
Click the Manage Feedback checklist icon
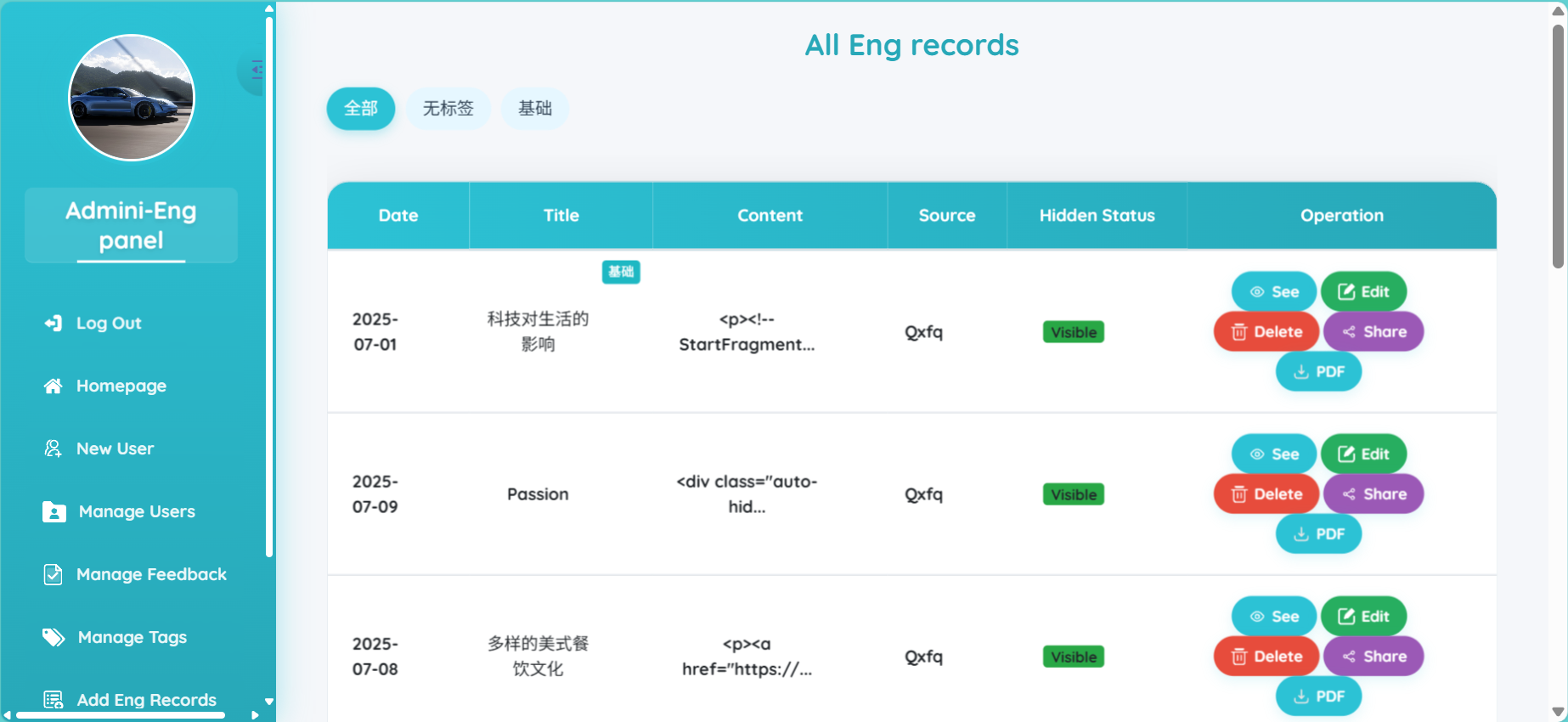(53, 574)
